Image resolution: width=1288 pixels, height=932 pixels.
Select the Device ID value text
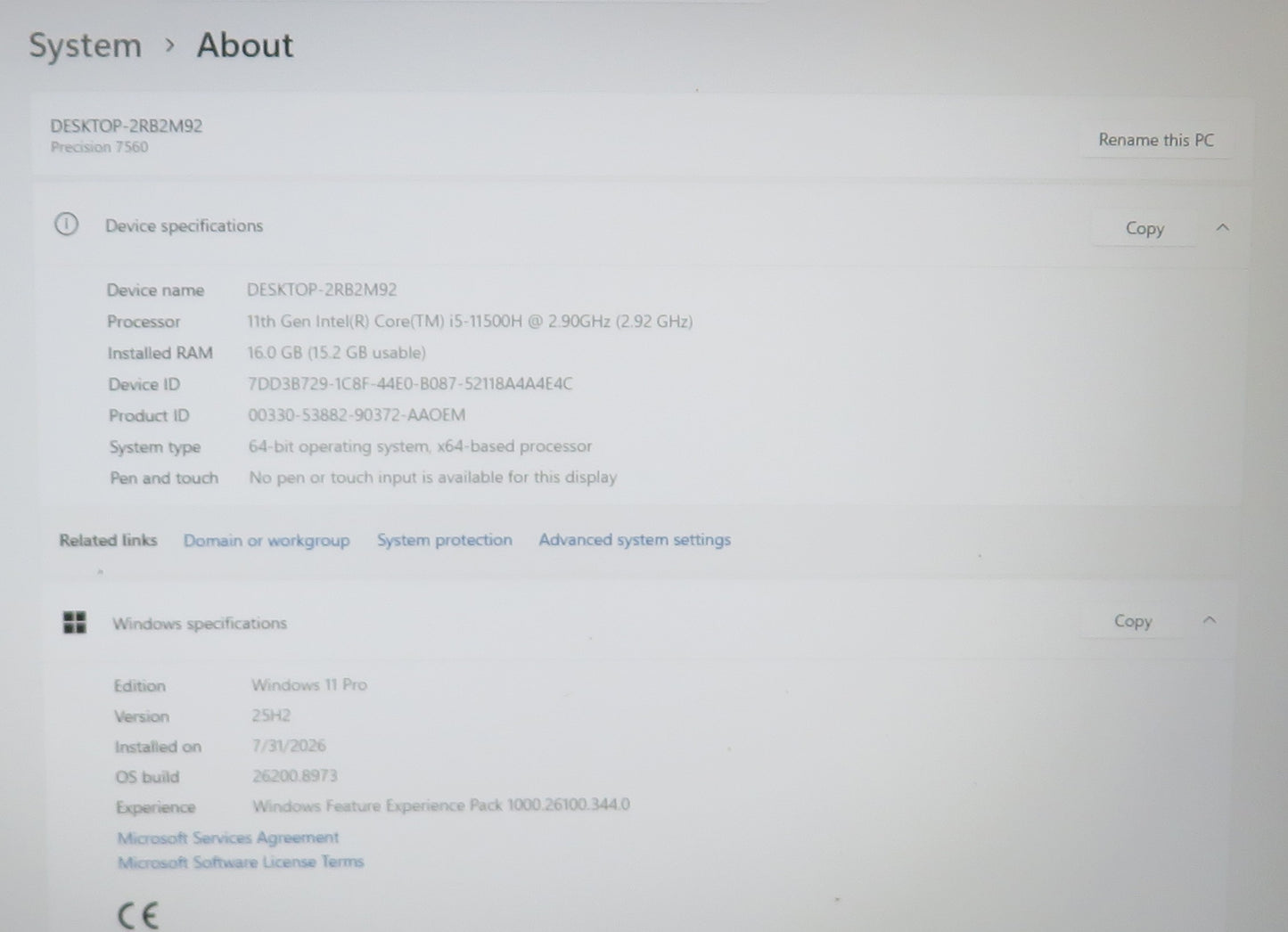[410, 384]
